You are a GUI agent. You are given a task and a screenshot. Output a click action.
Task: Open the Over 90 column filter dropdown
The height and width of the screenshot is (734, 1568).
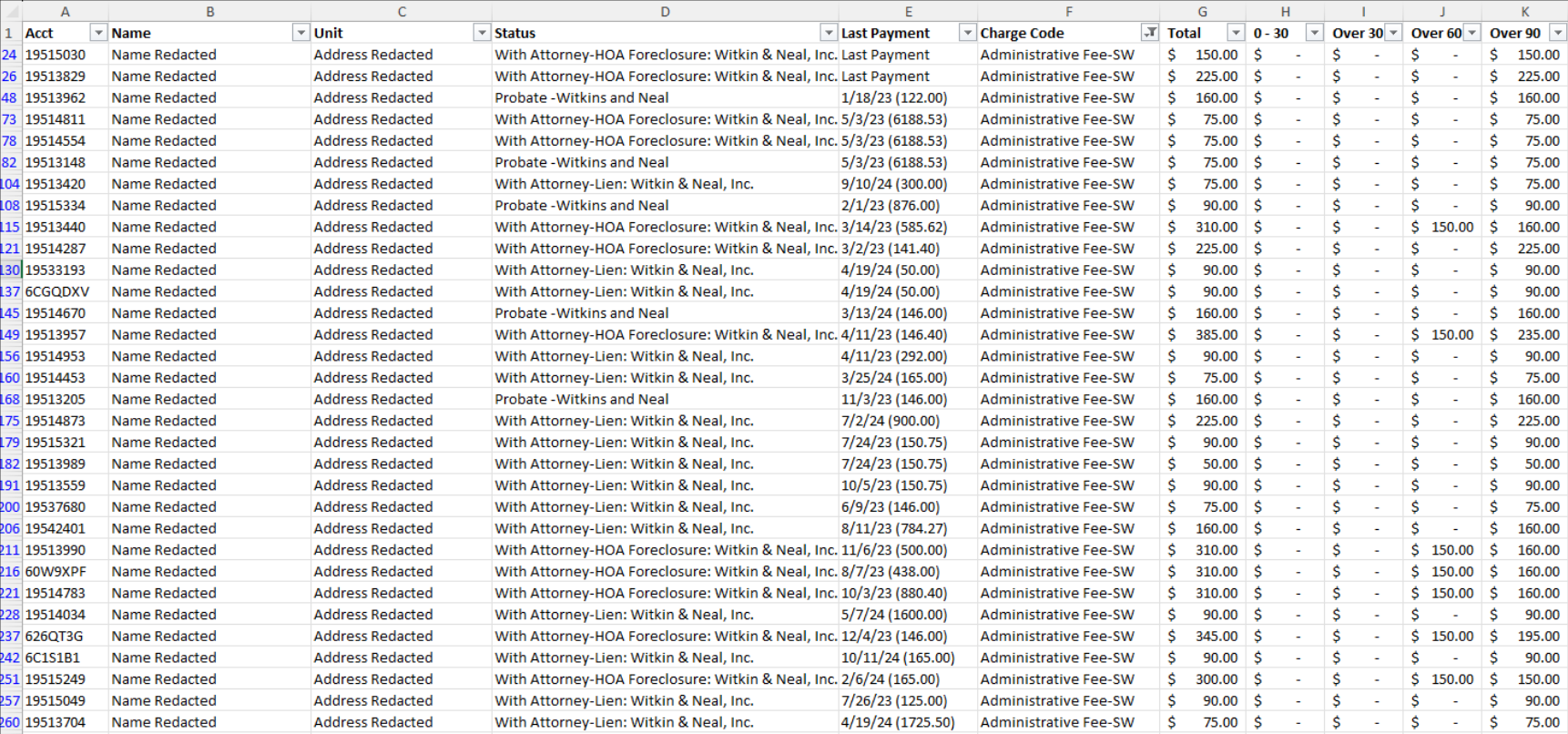tap(1558, 33)
